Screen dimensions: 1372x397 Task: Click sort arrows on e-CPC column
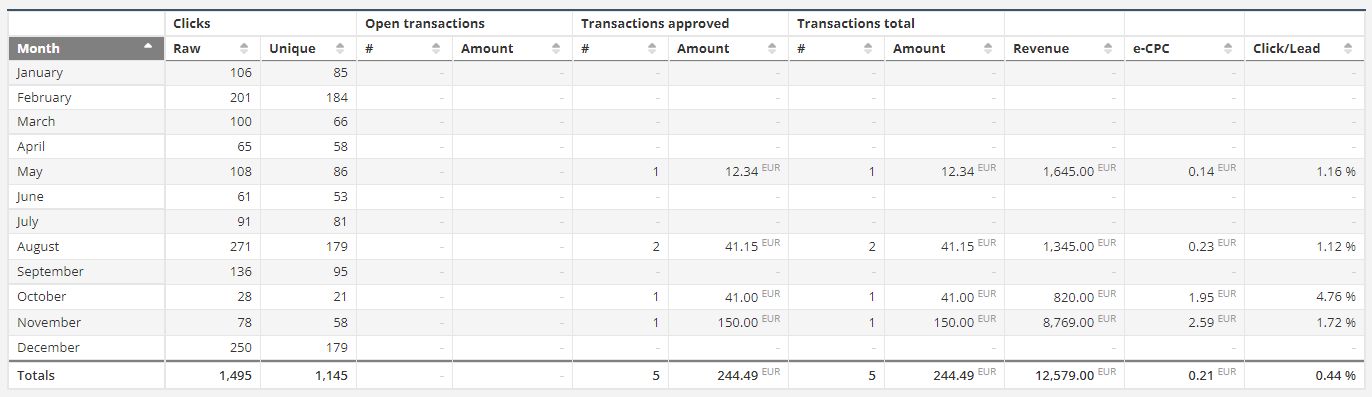[1228, 48]
